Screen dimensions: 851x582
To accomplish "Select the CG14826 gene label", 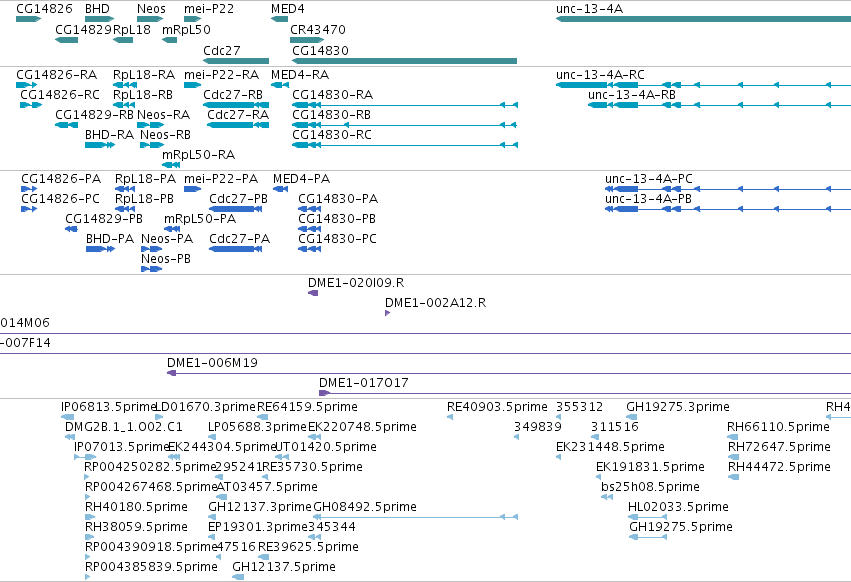I will pos(44,9).
